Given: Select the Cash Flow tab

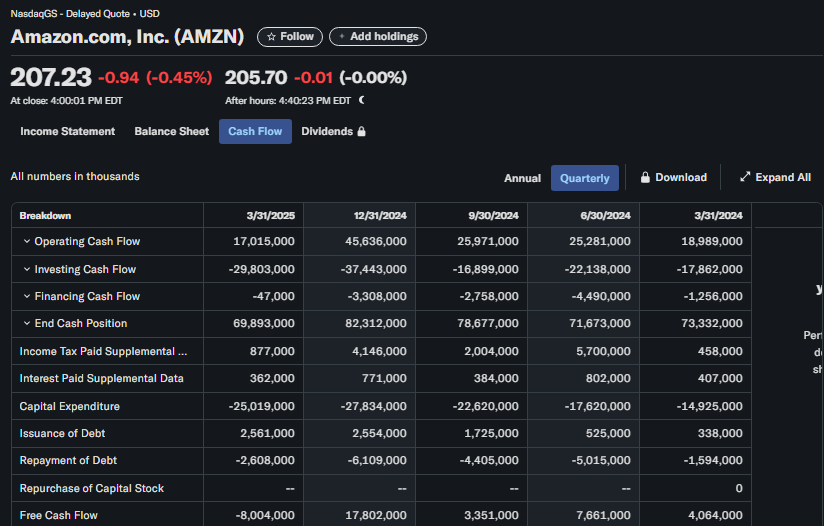Looking at the screenshot, I should click(255, 131).
